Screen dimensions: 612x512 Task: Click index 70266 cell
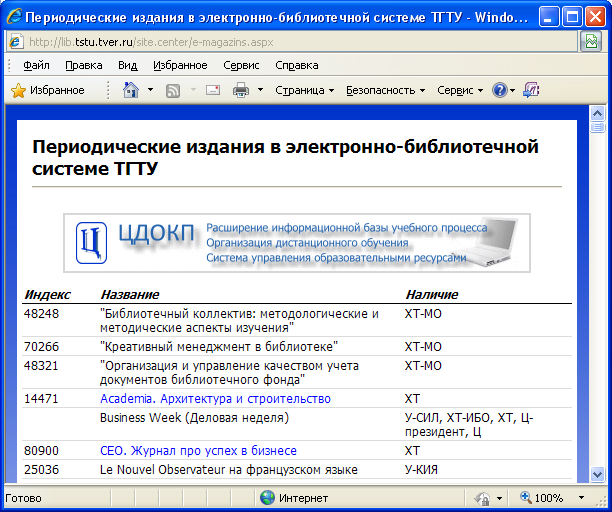click(x=41, y=347)
